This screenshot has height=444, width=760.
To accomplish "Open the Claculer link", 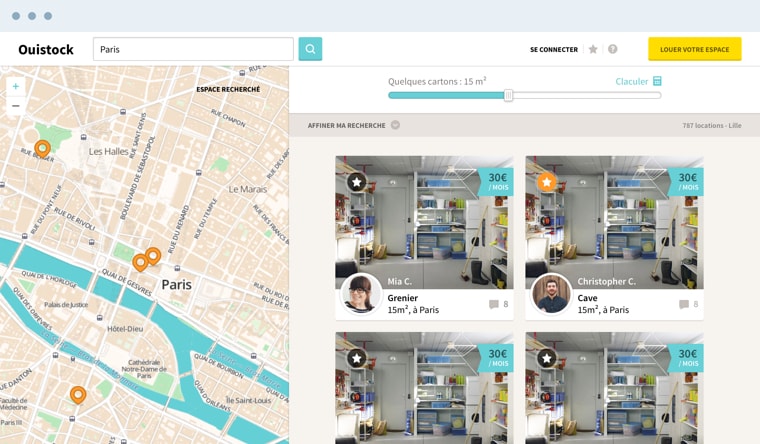I will pos(632,81).
